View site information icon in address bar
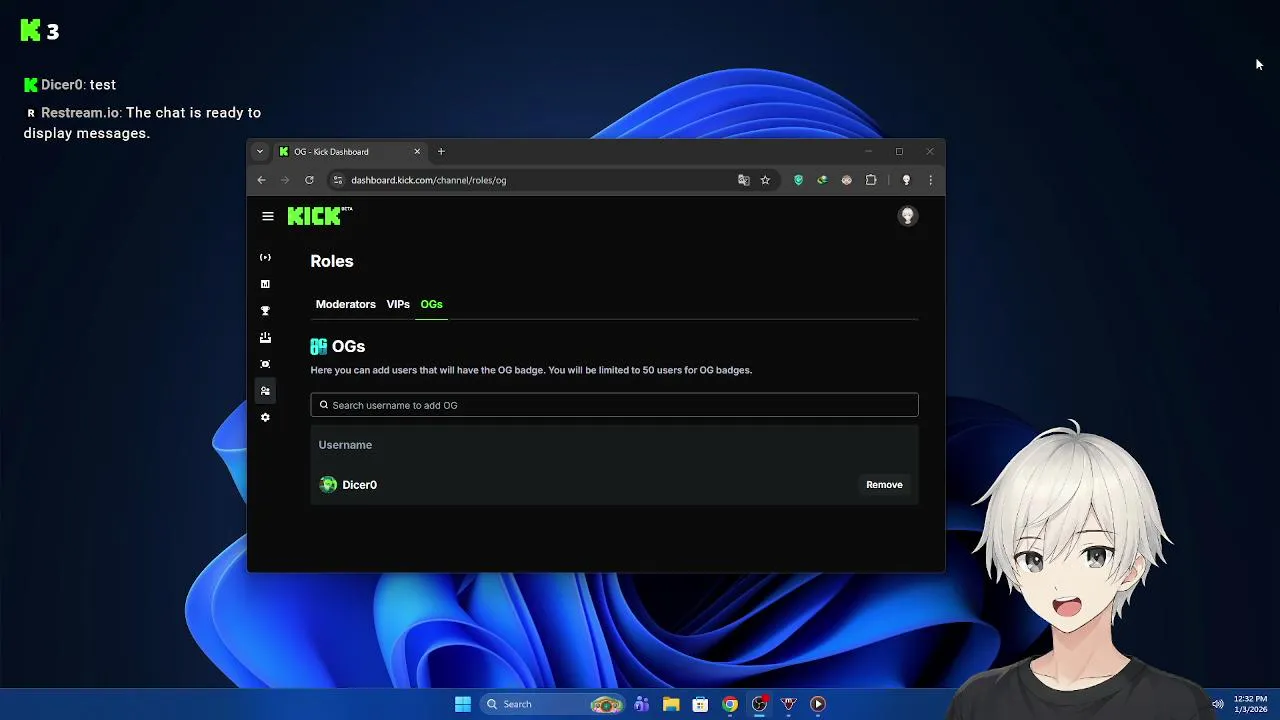The height and width of the screenshot is (720, 1280). pos(338,180)
